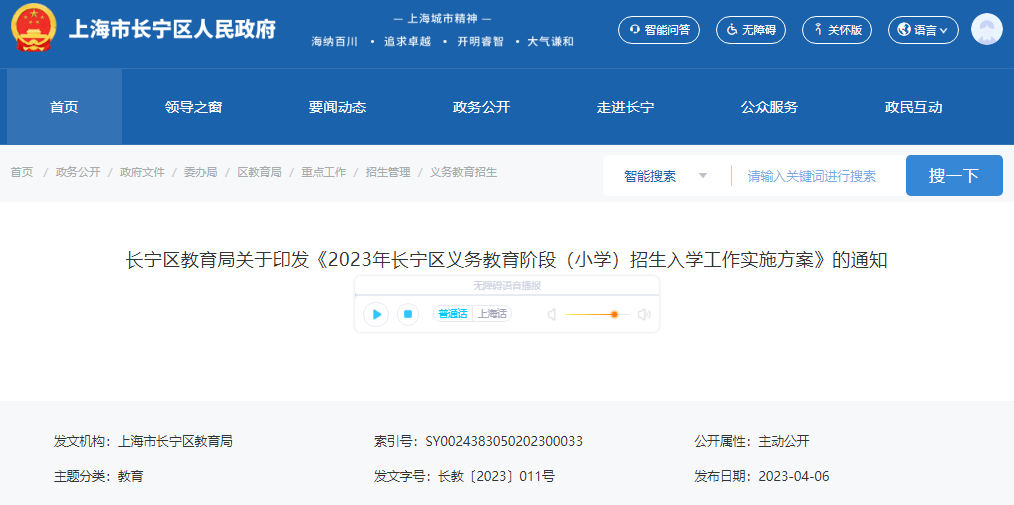Screen dimensions: 1014x505
Task: Click the national emblem logo
Action: click(x=34, y=30)
